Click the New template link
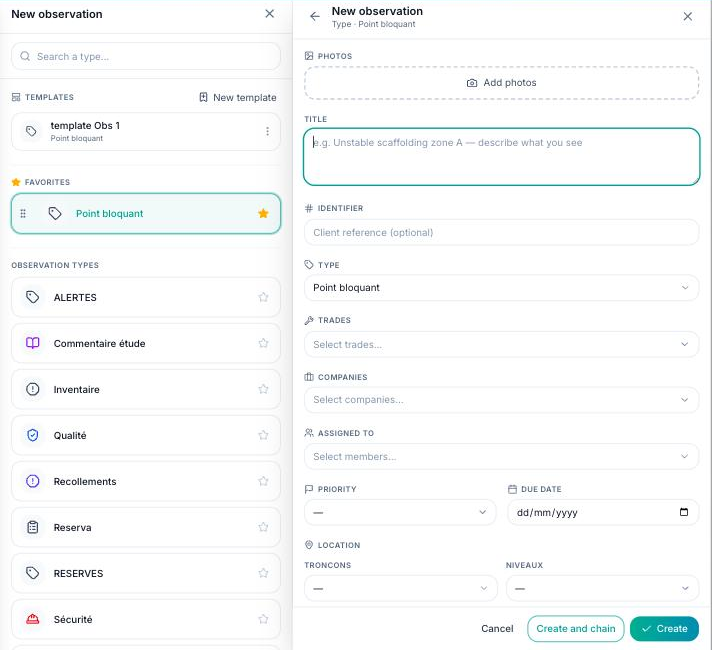This screenshot has height=650, width=712. point(238,97)
